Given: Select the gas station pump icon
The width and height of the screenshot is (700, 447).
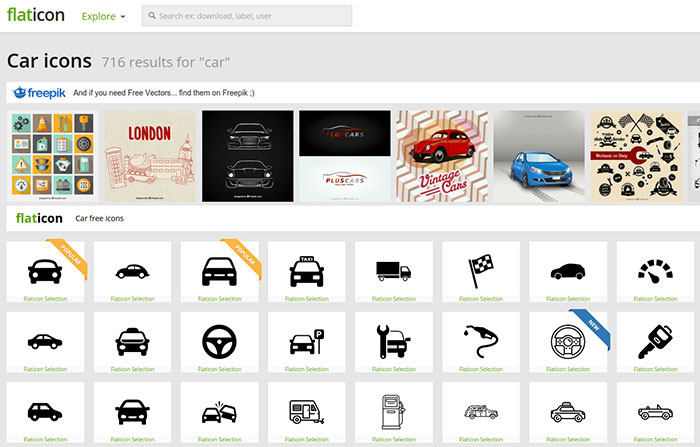Looking at the screenshot, I should 394,412.
